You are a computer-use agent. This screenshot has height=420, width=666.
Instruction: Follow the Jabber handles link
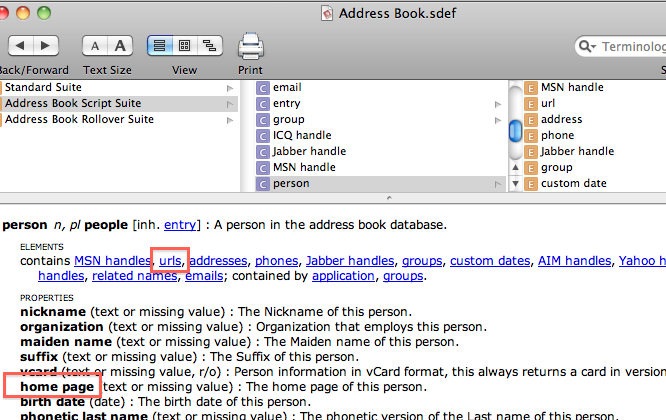pyautogui.click(x=350, y=261)
